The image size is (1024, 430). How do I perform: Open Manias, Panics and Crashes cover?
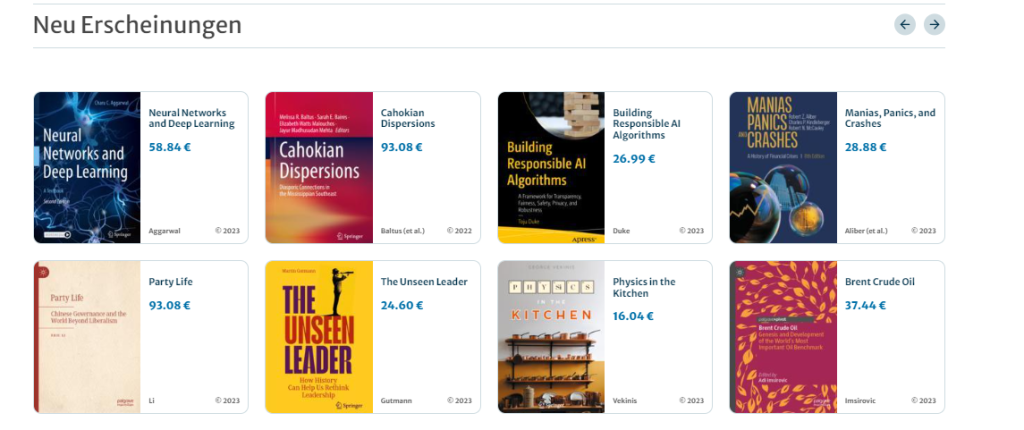coord(783,167)
